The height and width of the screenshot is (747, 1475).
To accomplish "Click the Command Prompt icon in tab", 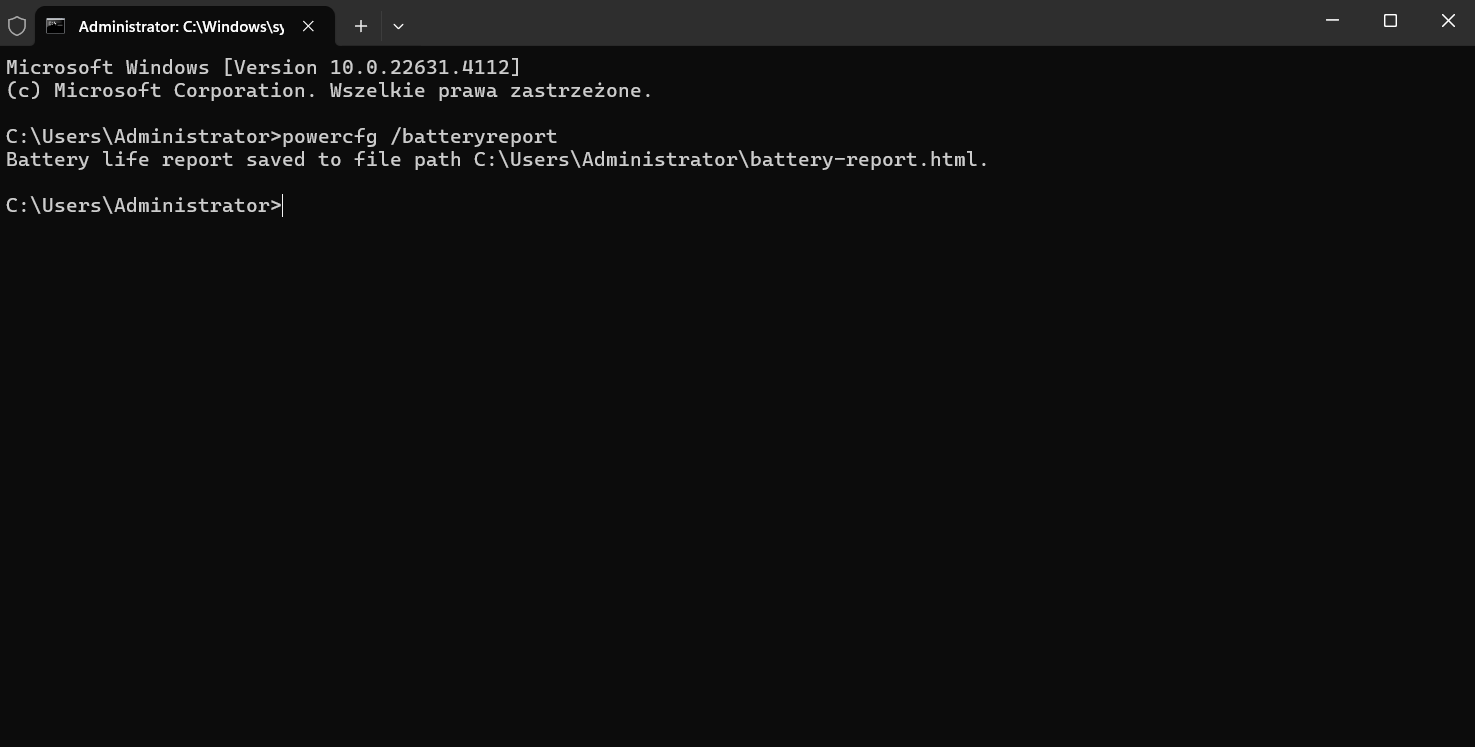I will [x=55, y=26].
